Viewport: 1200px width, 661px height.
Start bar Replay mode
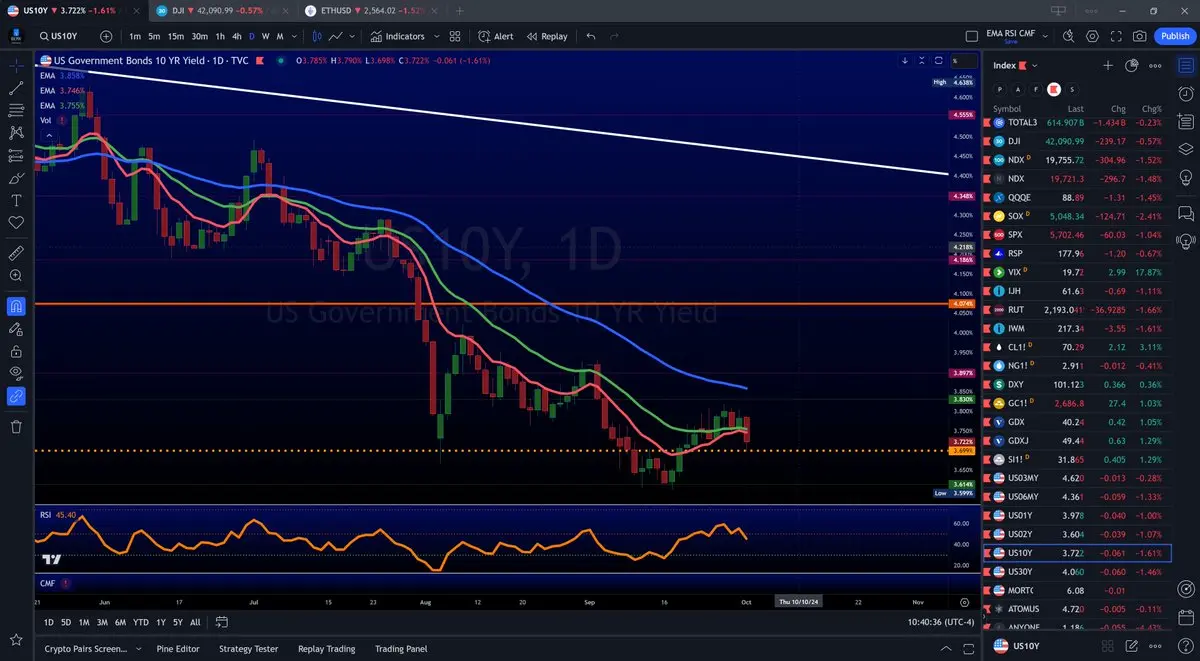[x=545, y=36]
